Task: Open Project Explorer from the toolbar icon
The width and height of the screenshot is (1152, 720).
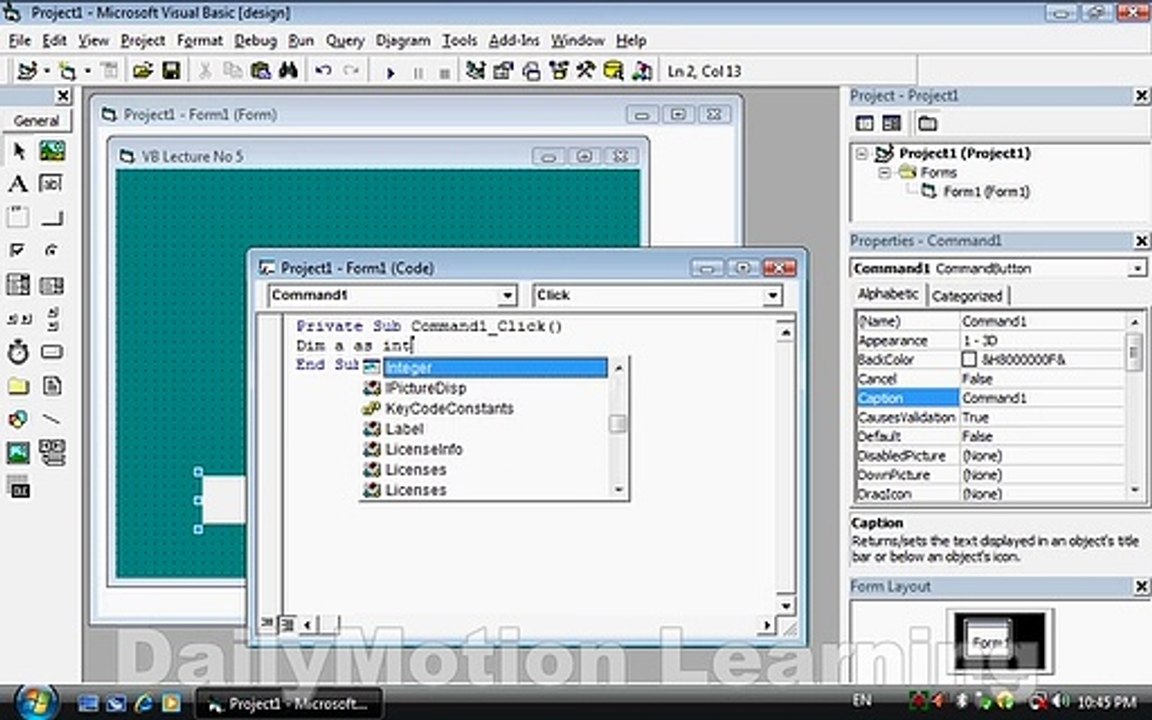Action: tap(475, 71)
